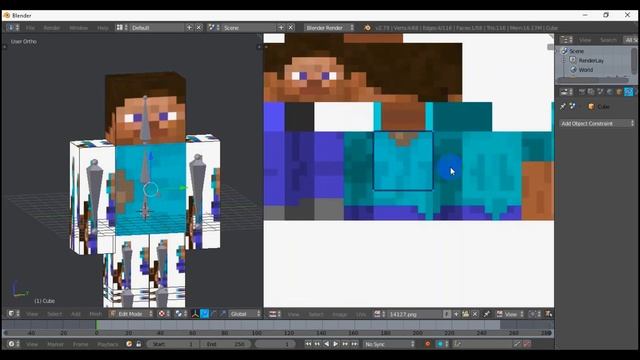
Task: Open the 3D View's View menu
Action: [32, 314]
